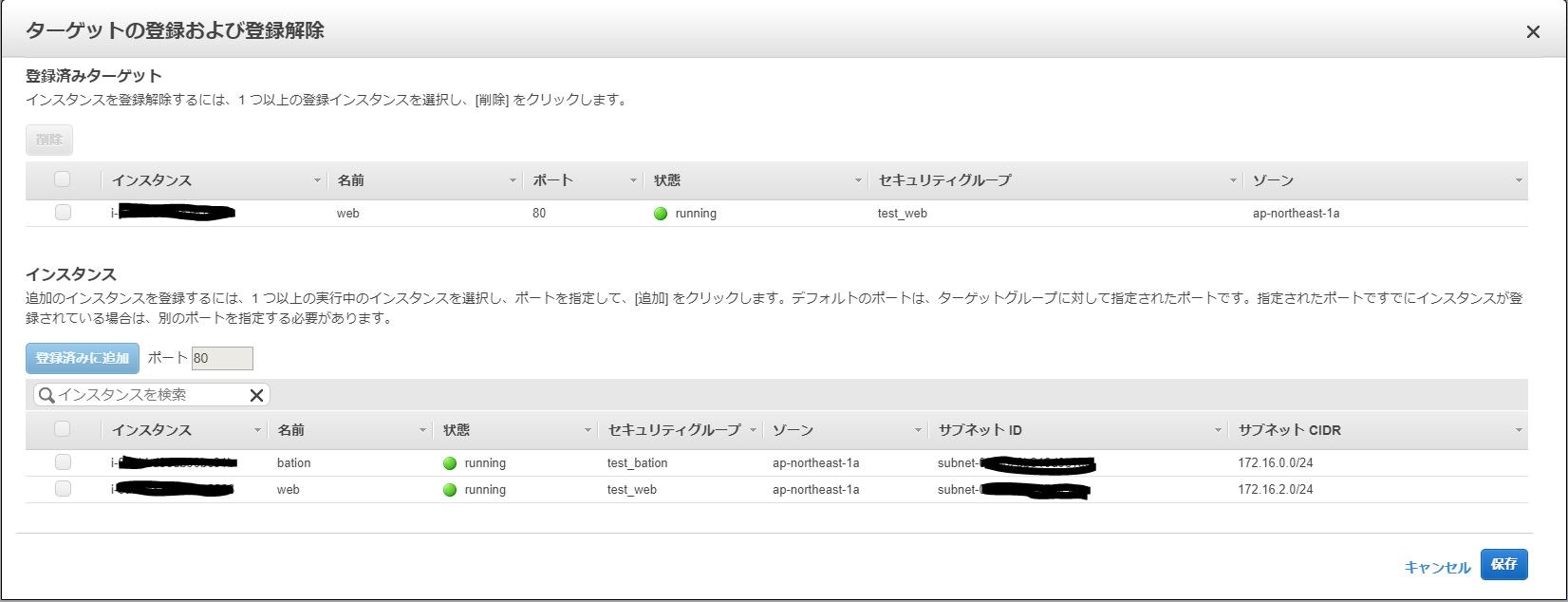Click the magnifier icon in instance search
This screenshot has width=1568, height=602.
tap(46, 395)
